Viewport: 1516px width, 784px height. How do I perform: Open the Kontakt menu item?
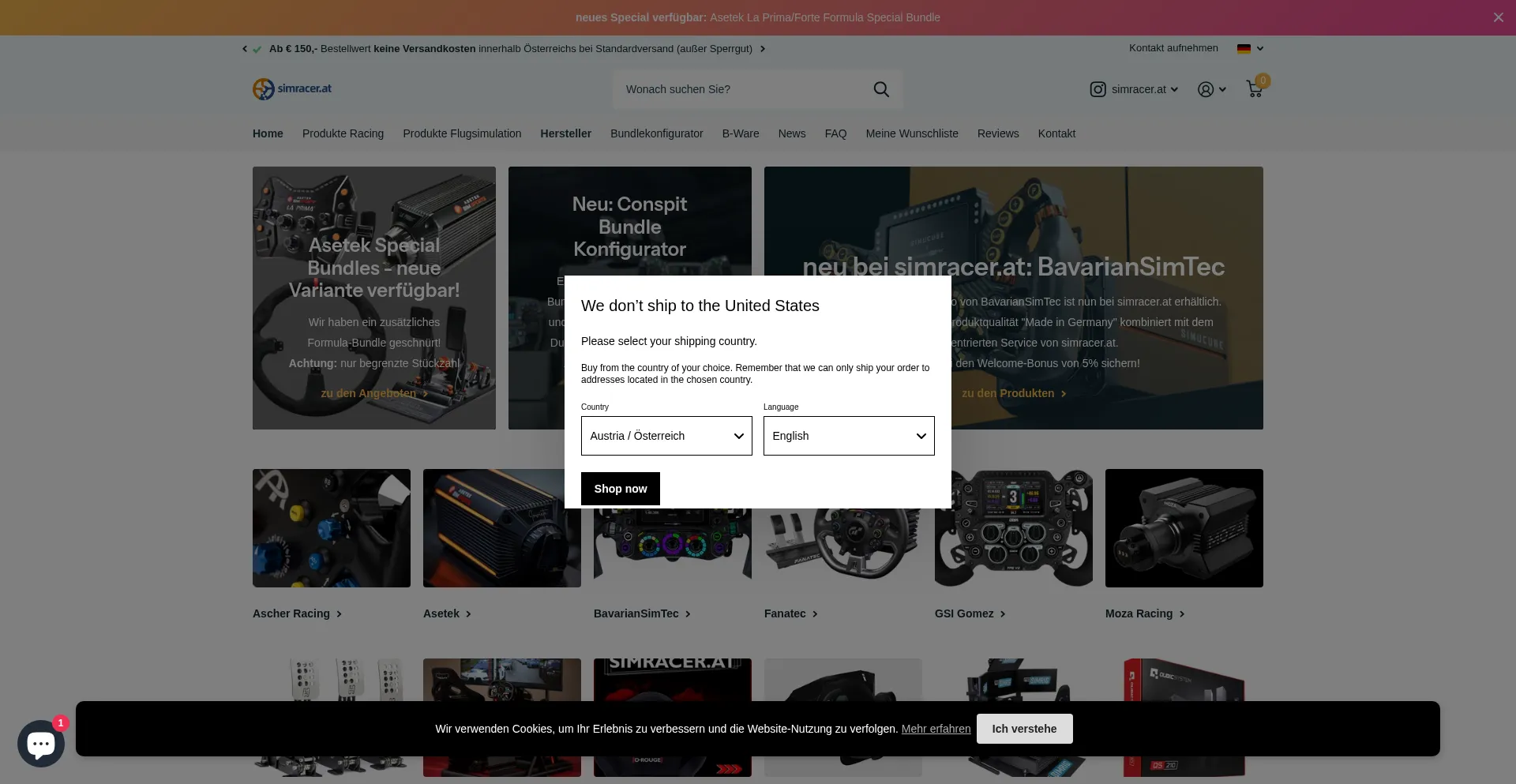(x=1056, y=133)
